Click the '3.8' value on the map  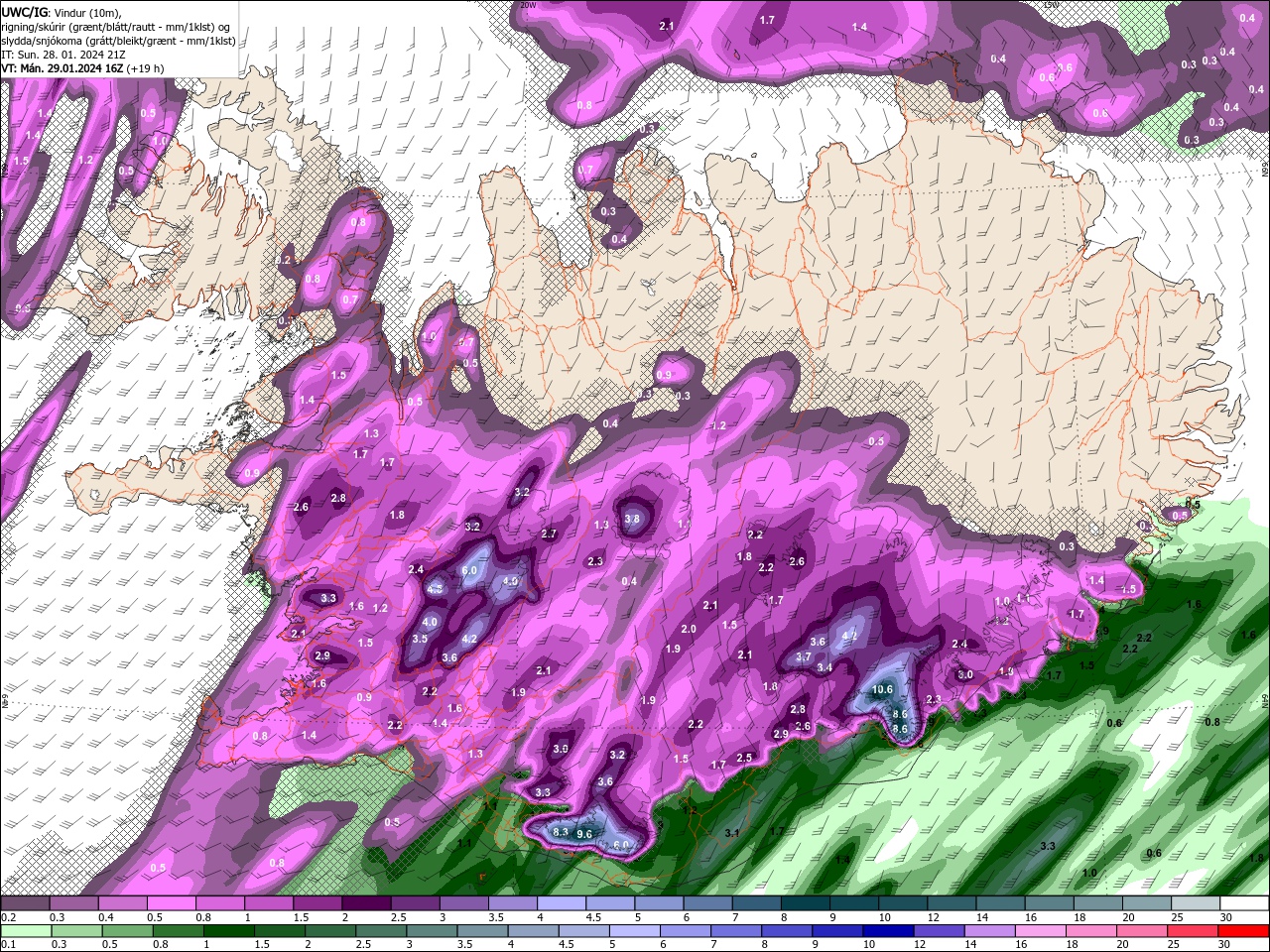pyautogui.click(x=632, y=519)
